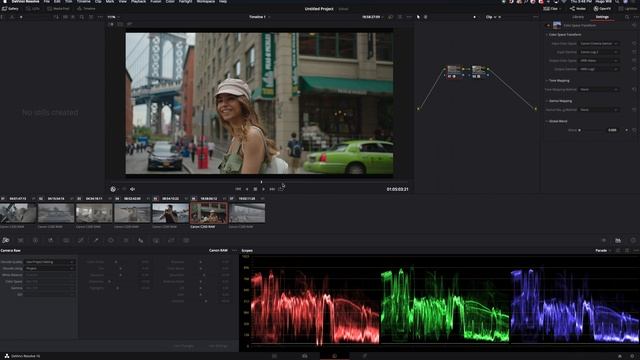This screenshot has width=640, height=360.
Task: Select the hand pan tool above node graph
Action: [426, 17]
